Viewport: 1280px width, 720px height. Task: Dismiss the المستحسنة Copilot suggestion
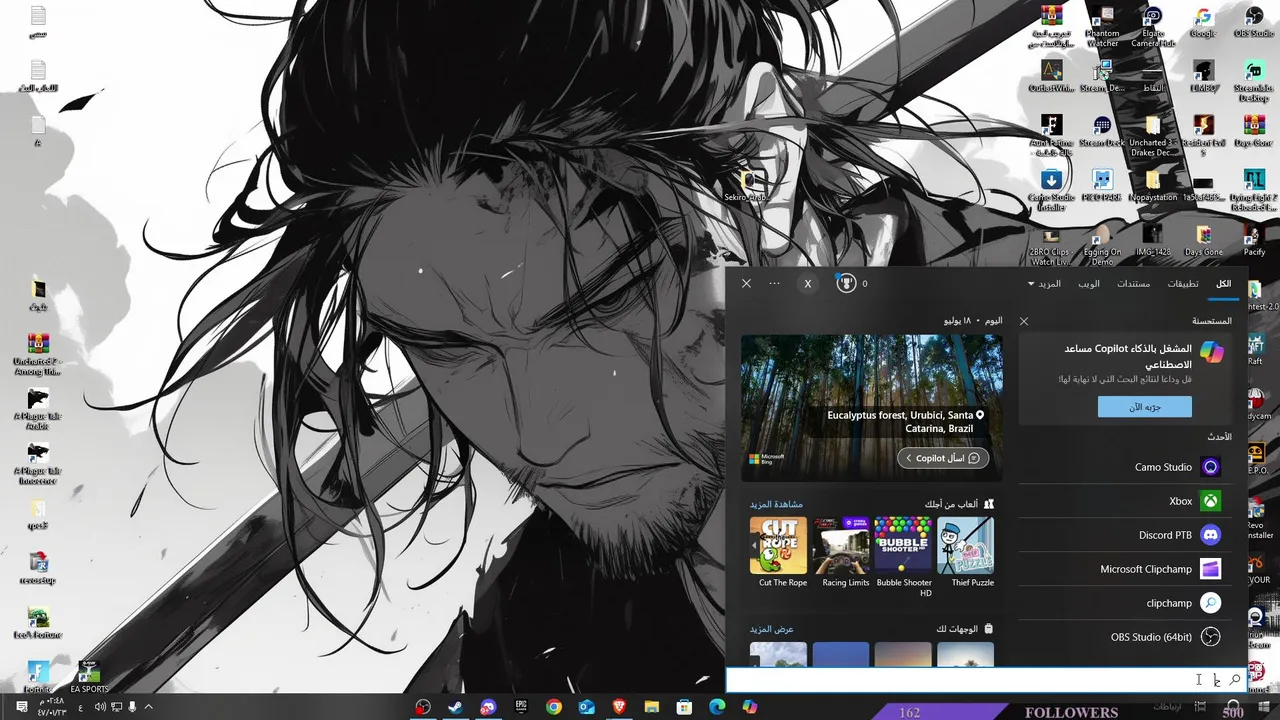coord(1023,321)
